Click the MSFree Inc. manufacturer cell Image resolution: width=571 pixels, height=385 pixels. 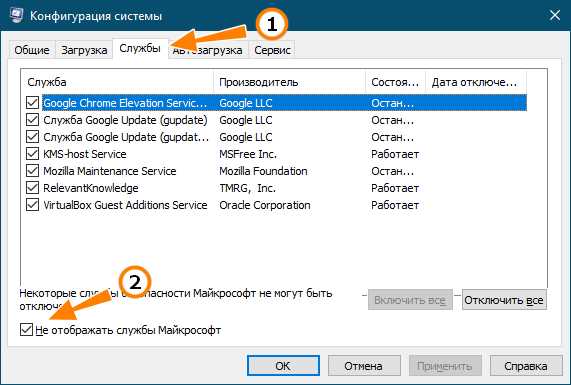tap(248, 154)
